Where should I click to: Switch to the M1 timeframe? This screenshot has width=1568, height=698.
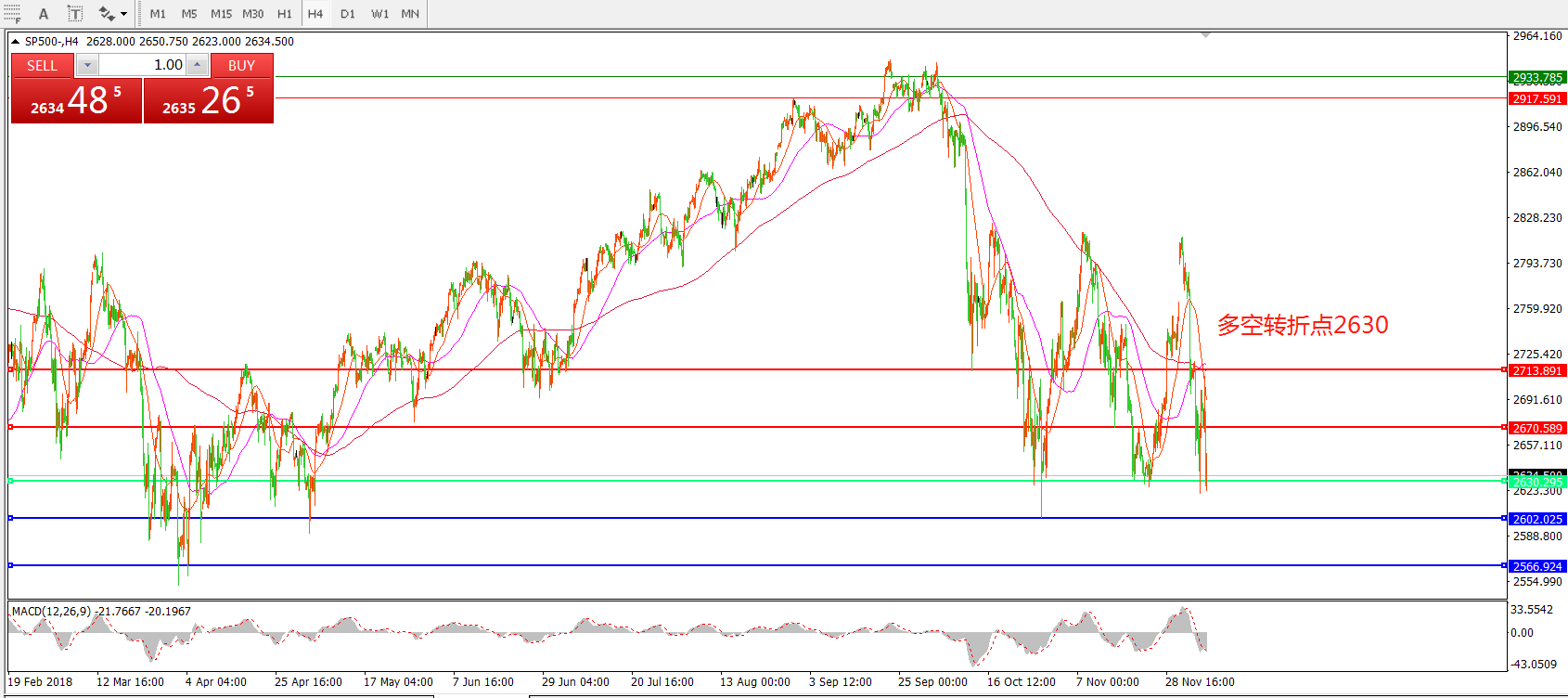coord(158,14)
